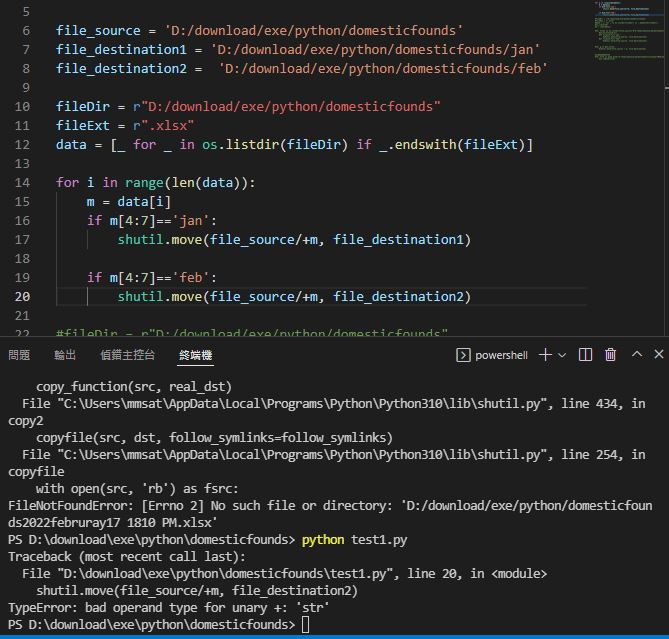Click shutil.move call on line 17
Image resolution: width=669 pixels, height=639 pixels.
(294, 240)
